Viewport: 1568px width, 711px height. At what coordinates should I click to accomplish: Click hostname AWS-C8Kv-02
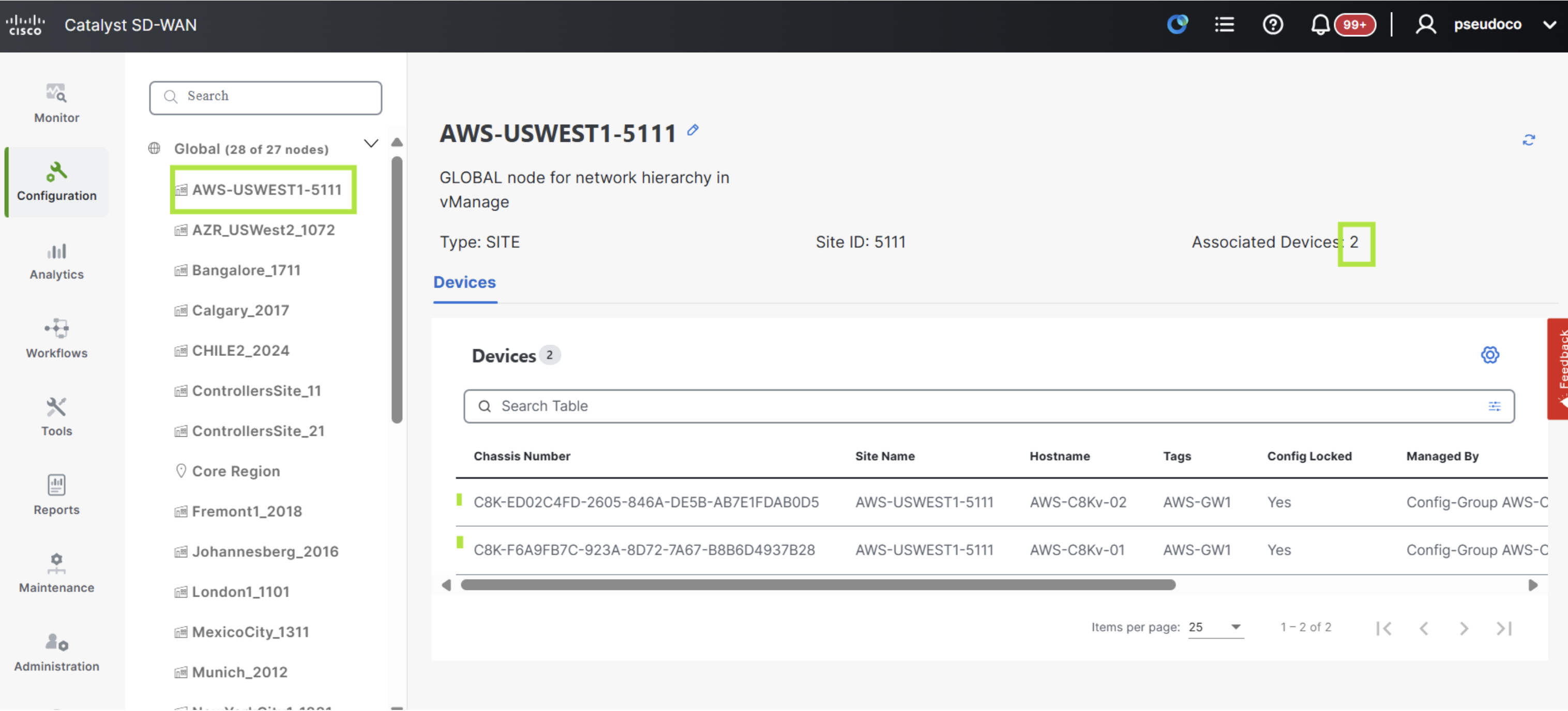1077,502
